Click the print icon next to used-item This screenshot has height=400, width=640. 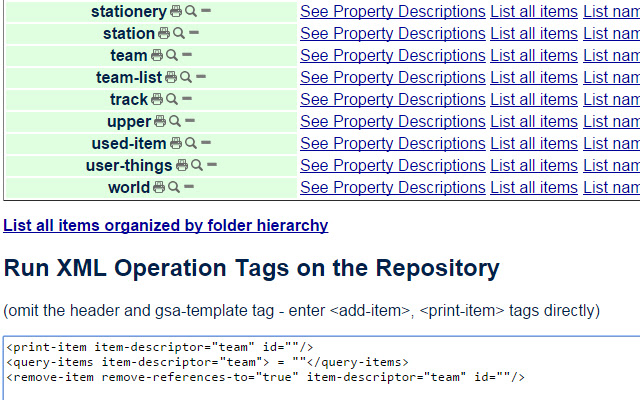pyautogui.click(x=176, y=143)
